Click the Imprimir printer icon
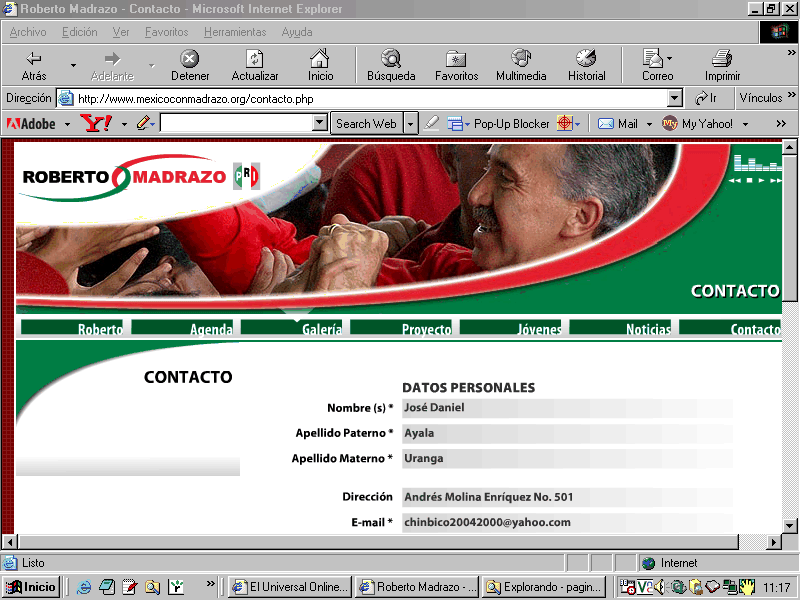Viewport: 800px width, 600px height. coord(722,59)
